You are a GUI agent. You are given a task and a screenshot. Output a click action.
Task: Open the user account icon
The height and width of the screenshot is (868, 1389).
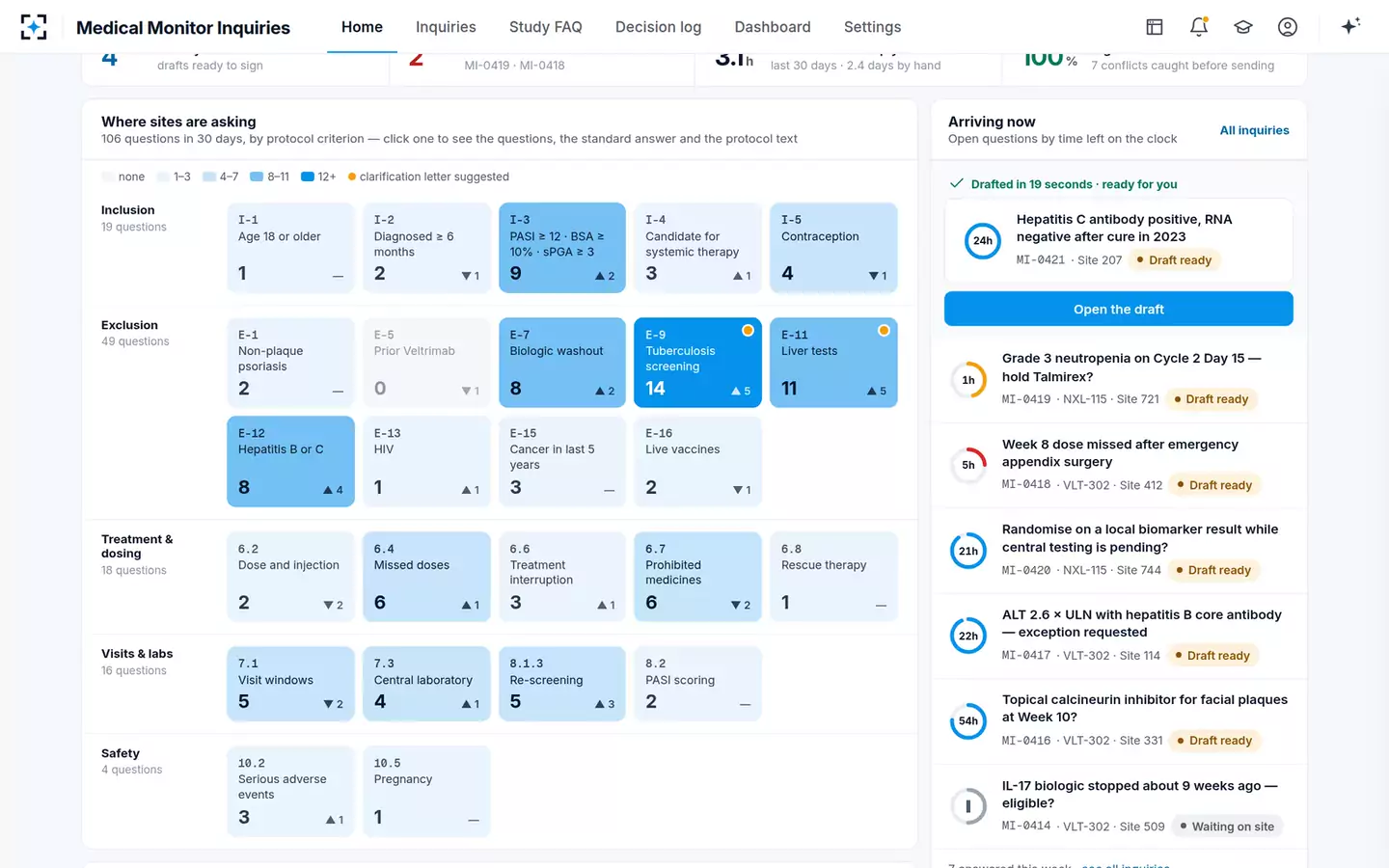(1288, 27)
